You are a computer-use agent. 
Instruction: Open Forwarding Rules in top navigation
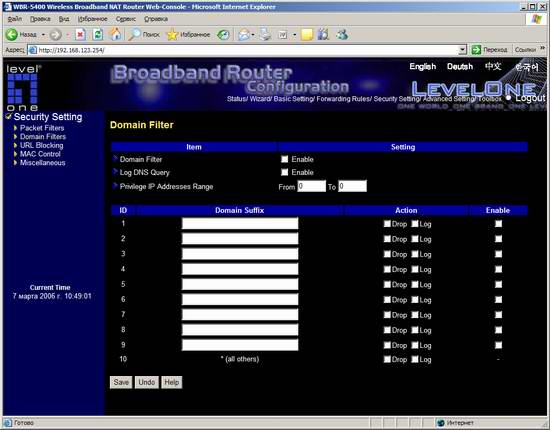click(343, 99)
